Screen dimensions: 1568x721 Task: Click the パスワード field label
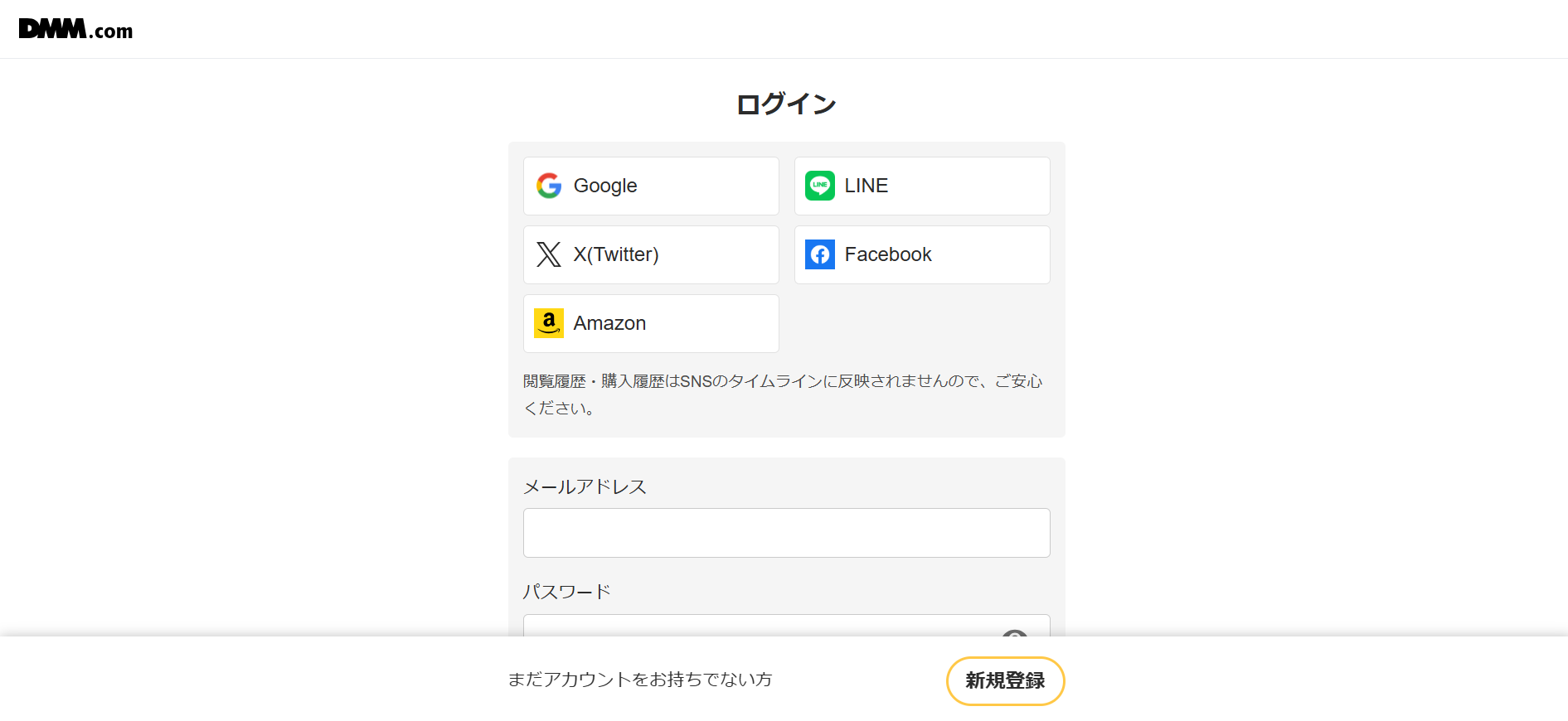coord(567,592)
